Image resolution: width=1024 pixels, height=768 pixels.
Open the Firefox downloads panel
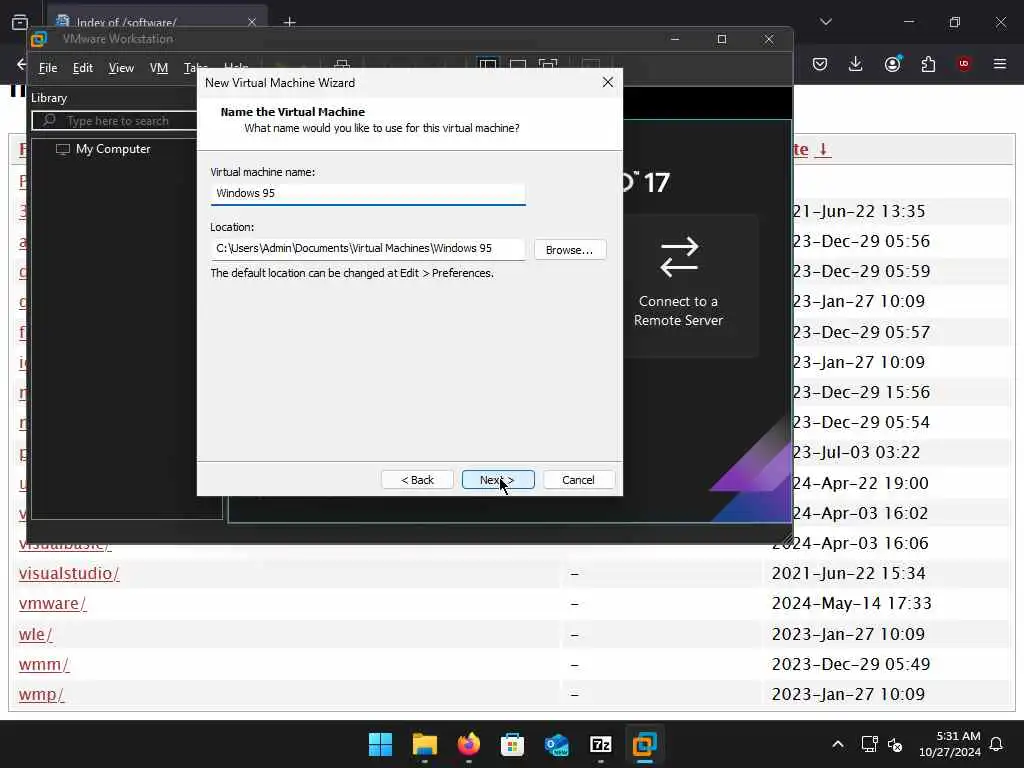pyautogui.click(x=856, y=64)
